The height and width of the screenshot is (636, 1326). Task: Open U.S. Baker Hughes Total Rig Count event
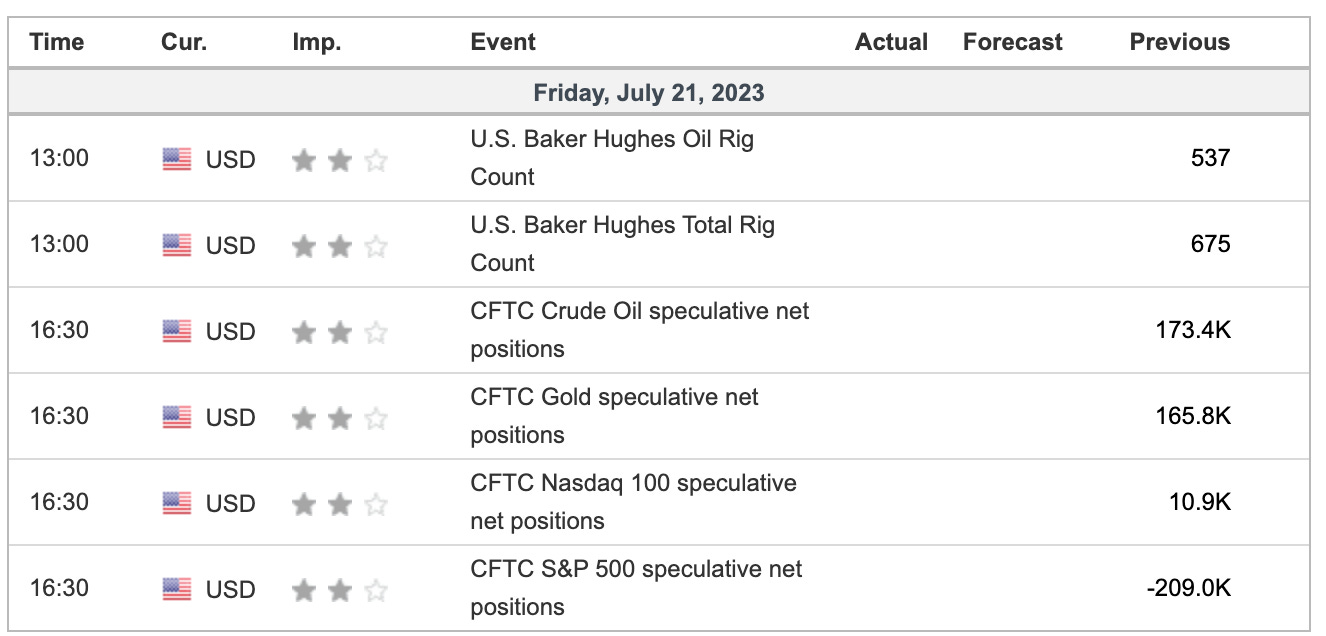click(x=622, y=244)
